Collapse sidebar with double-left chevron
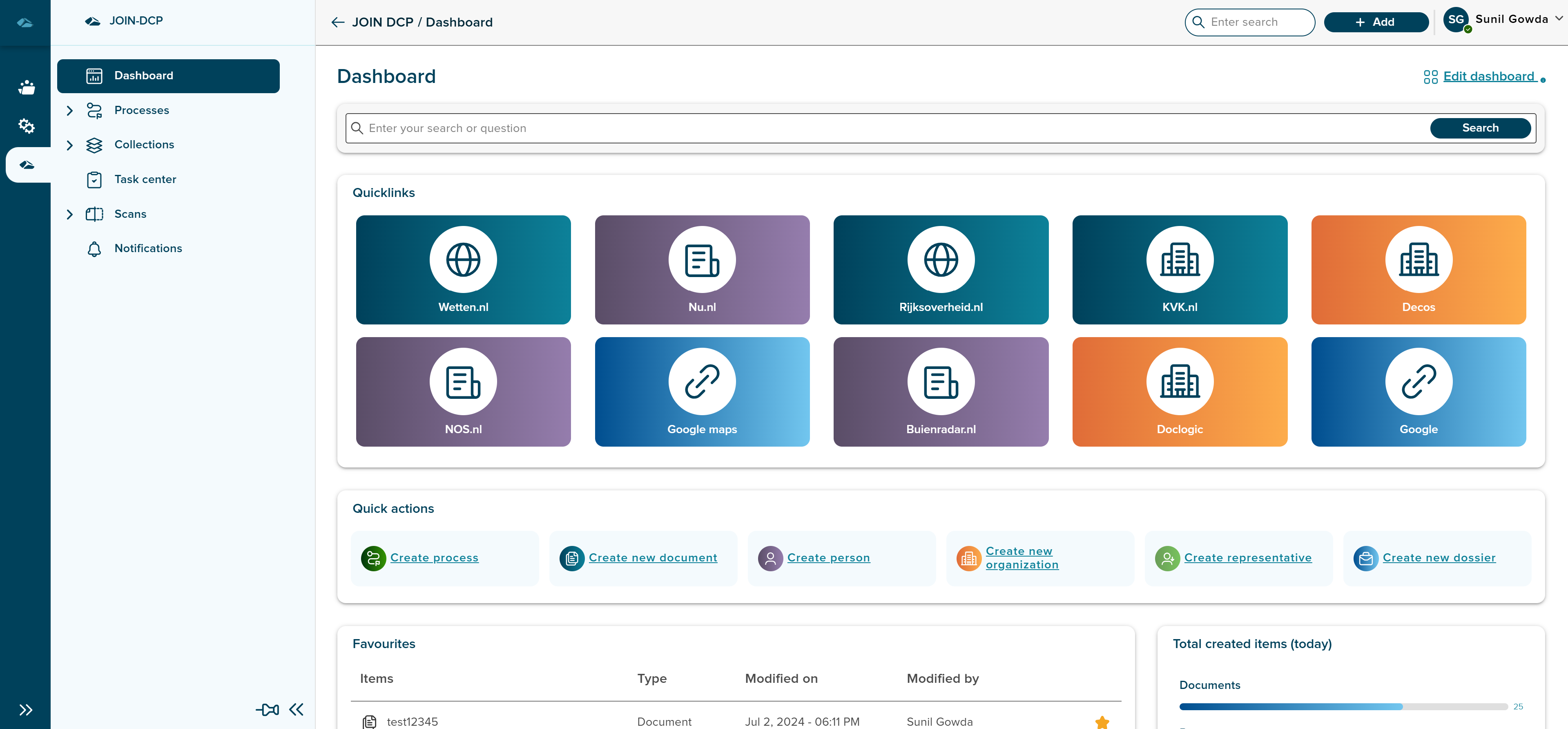 [x=297, y=709]
